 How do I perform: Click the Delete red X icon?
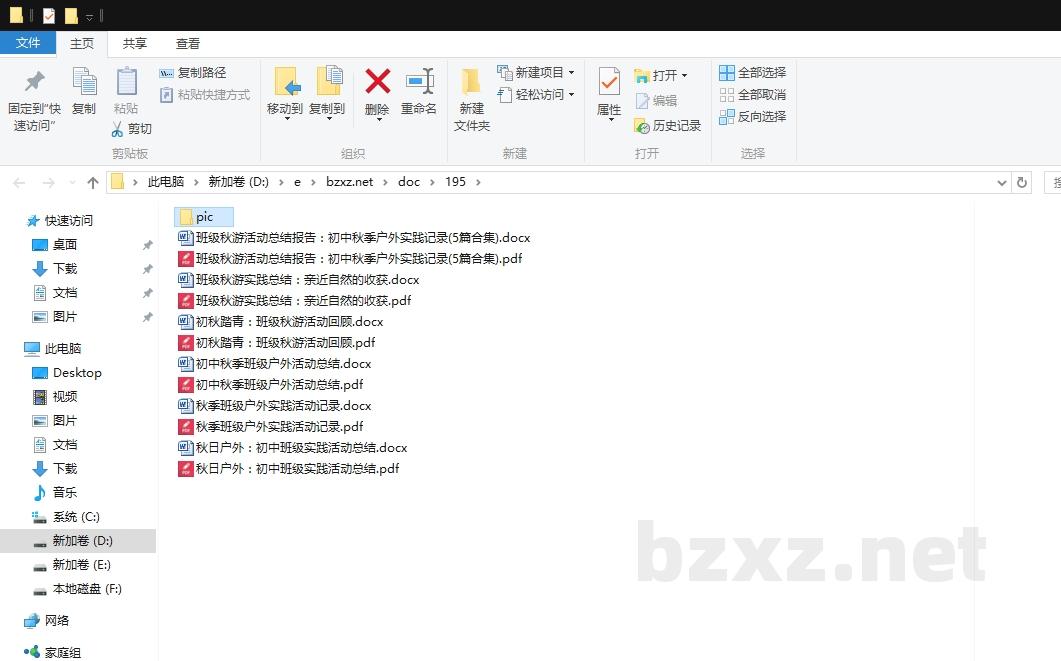(x=377, y=82)
